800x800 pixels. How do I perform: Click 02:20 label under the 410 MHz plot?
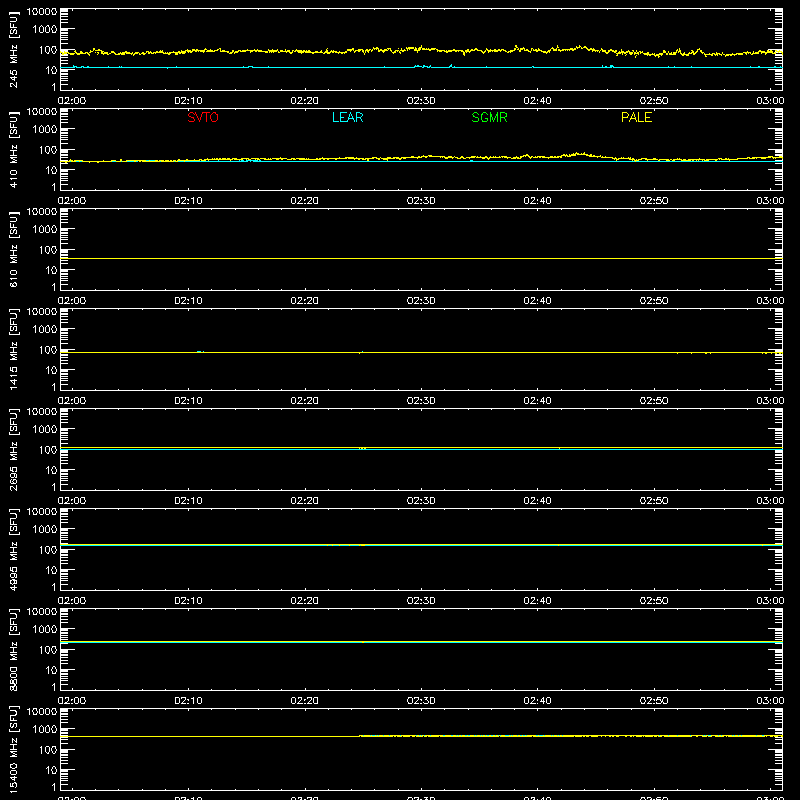pos(305,201)
